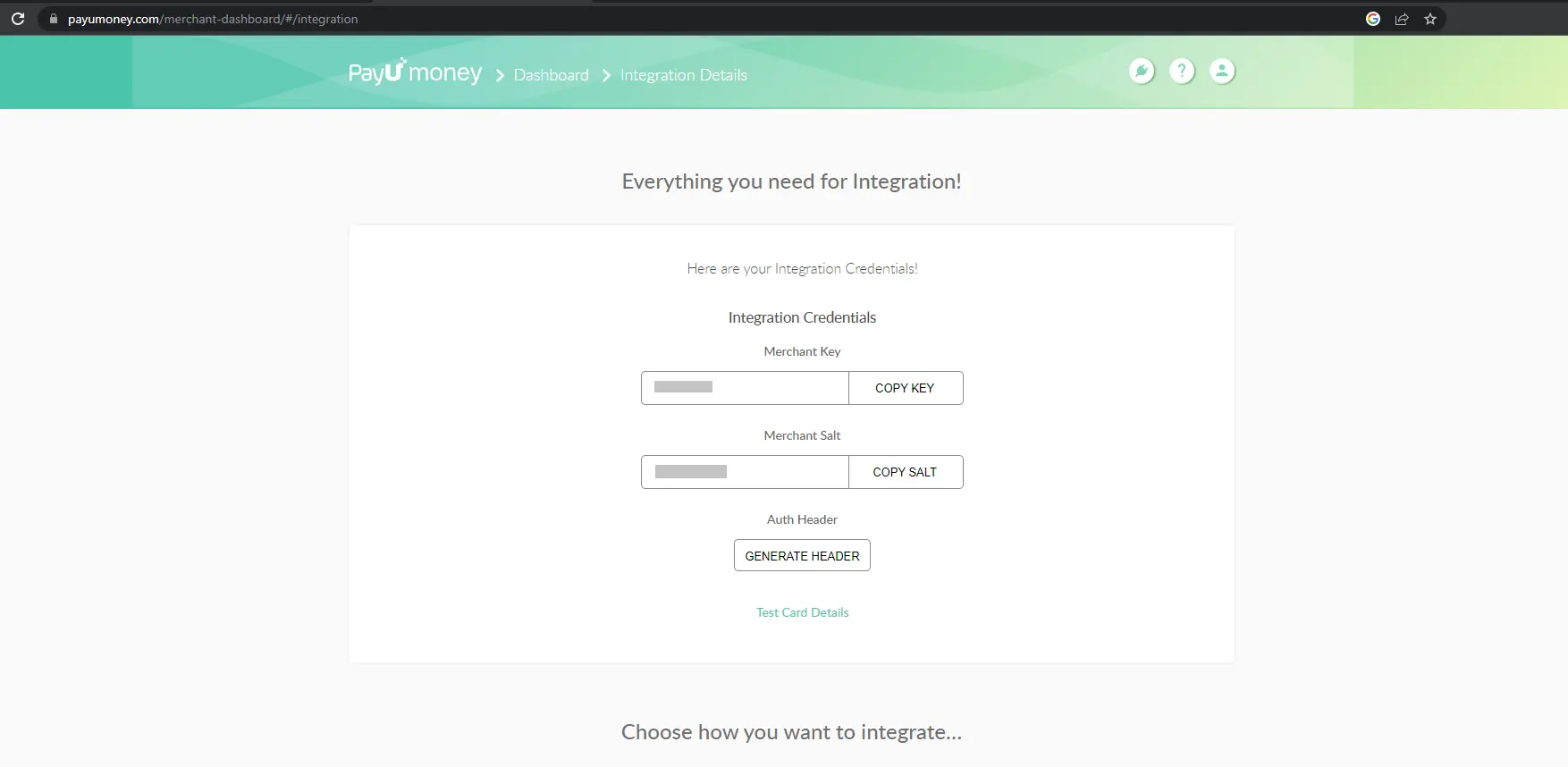
Task: Click inside the Merchant Key field
Action: point(745,388)
